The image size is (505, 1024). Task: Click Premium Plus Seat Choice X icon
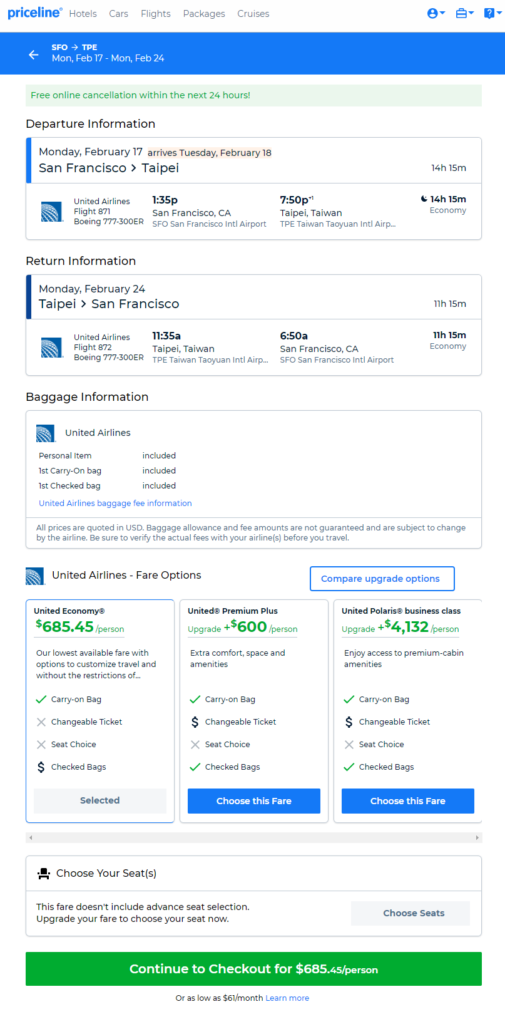[x=195, y=744]
